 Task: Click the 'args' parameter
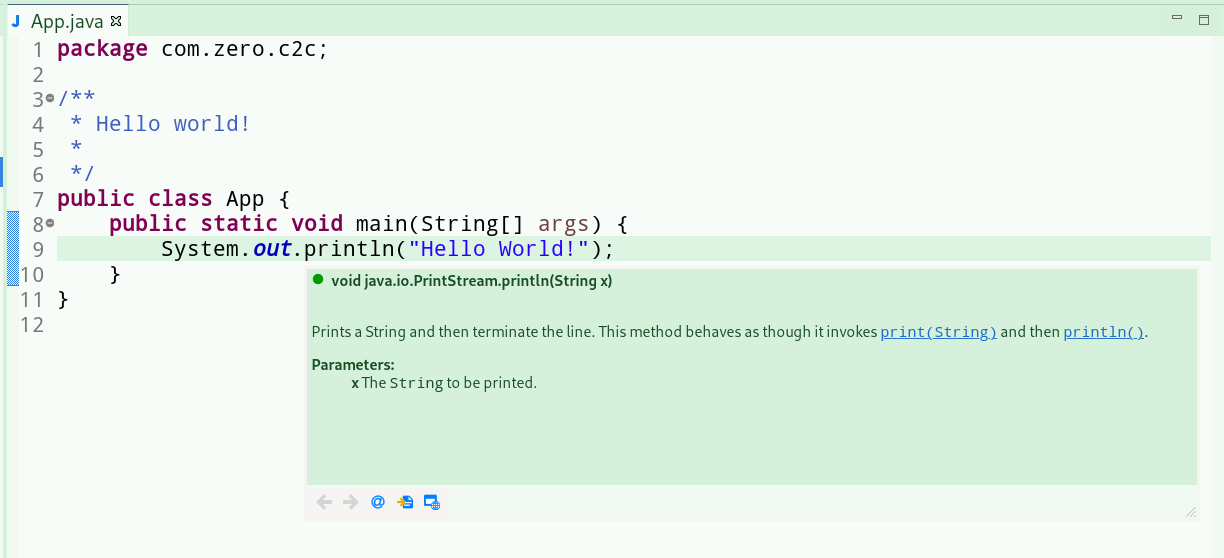click(x=564, y=224)
